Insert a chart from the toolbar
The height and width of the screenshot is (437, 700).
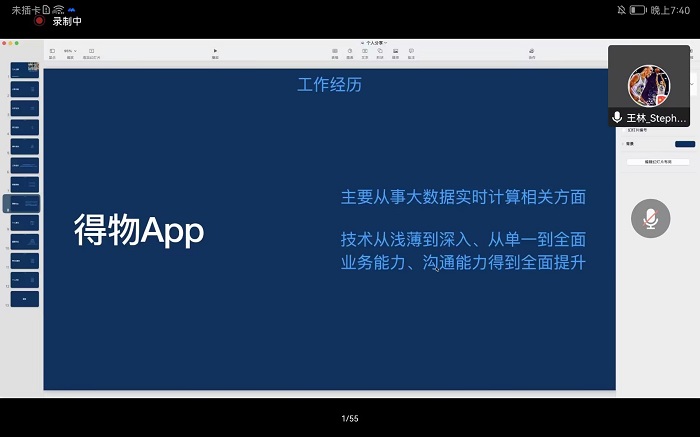(349, 51)
